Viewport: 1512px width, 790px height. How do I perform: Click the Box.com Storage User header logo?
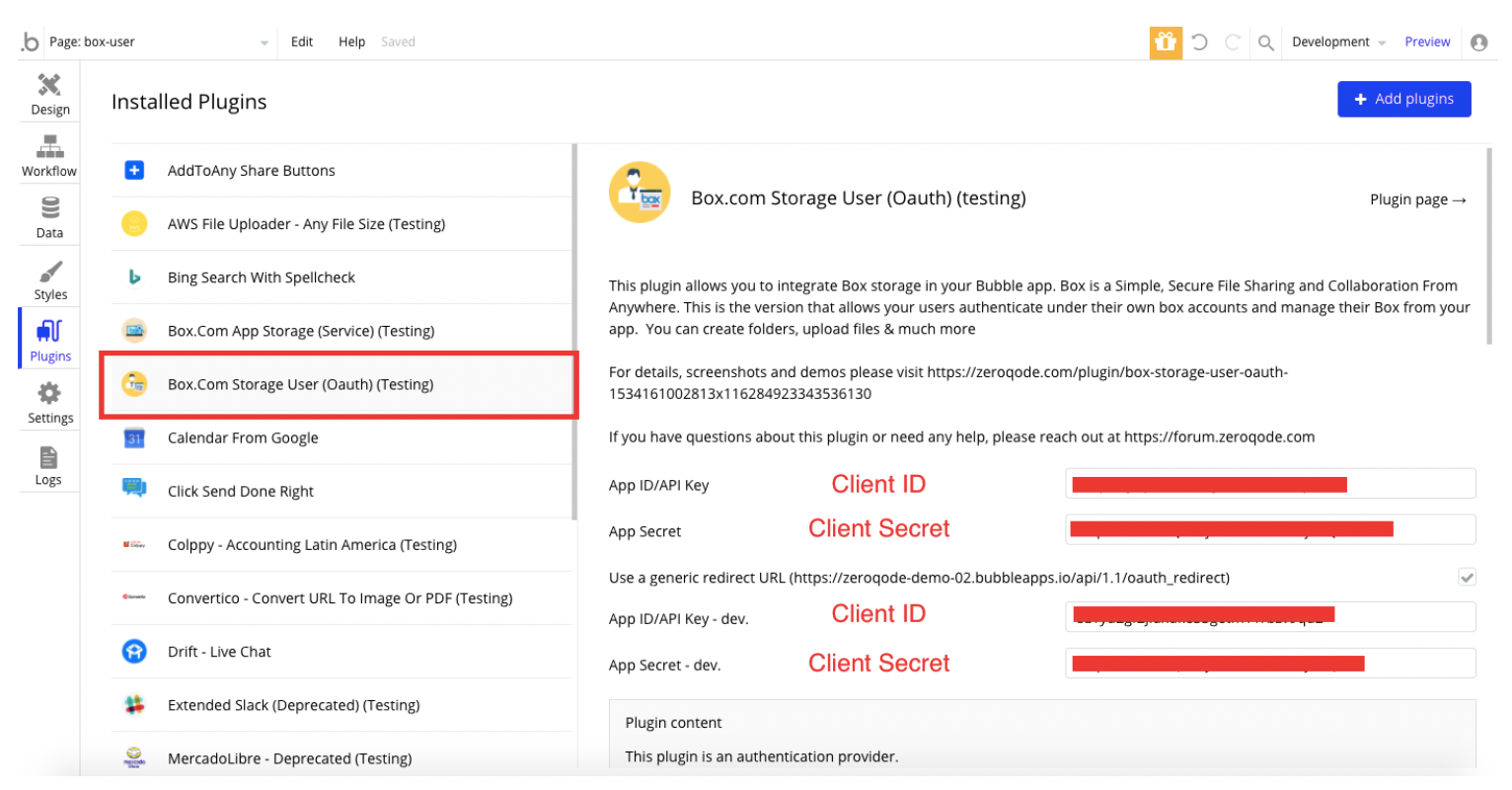(x=640, y=193)
